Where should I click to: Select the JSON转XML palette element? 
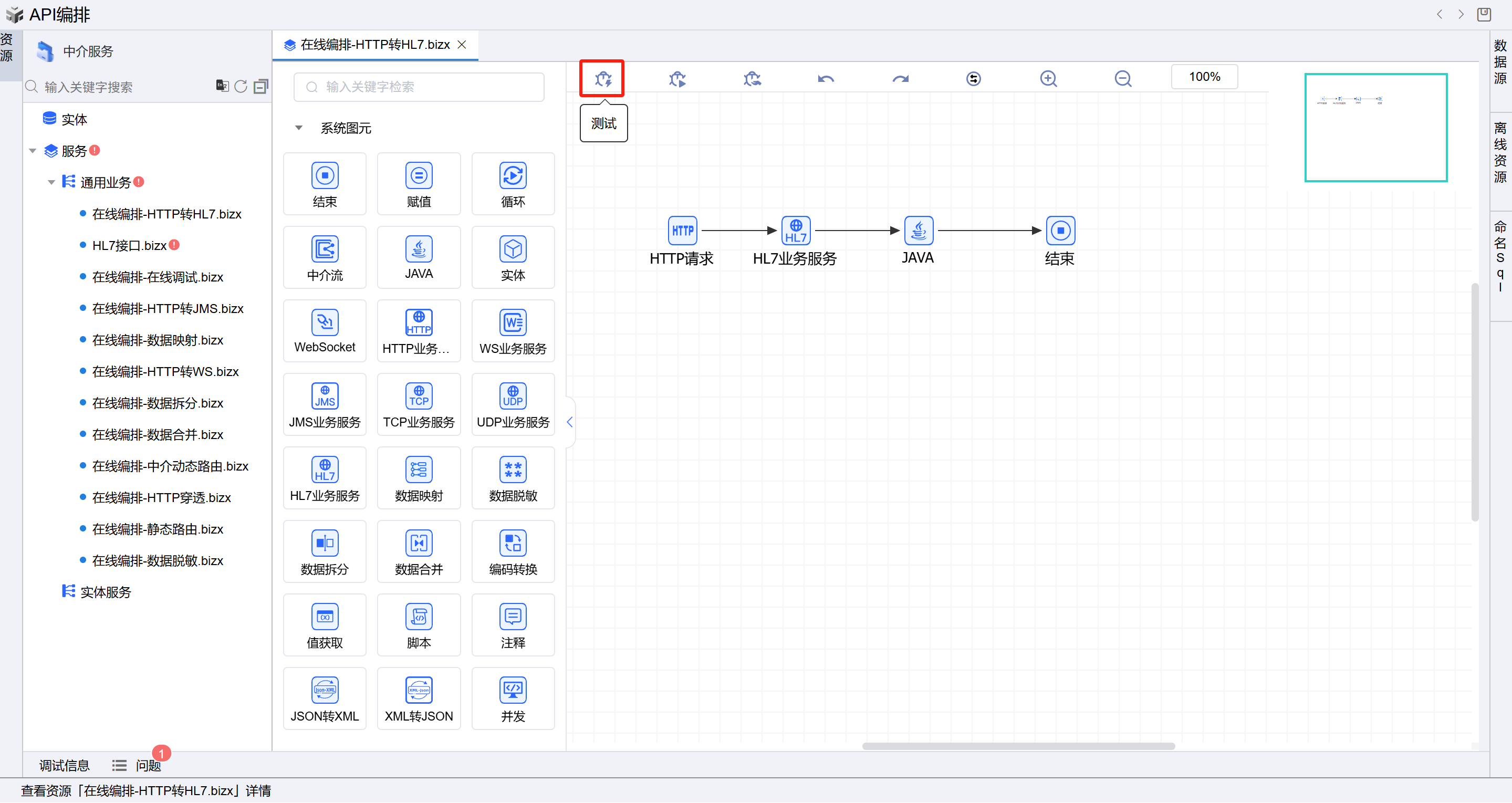[325, 698]
